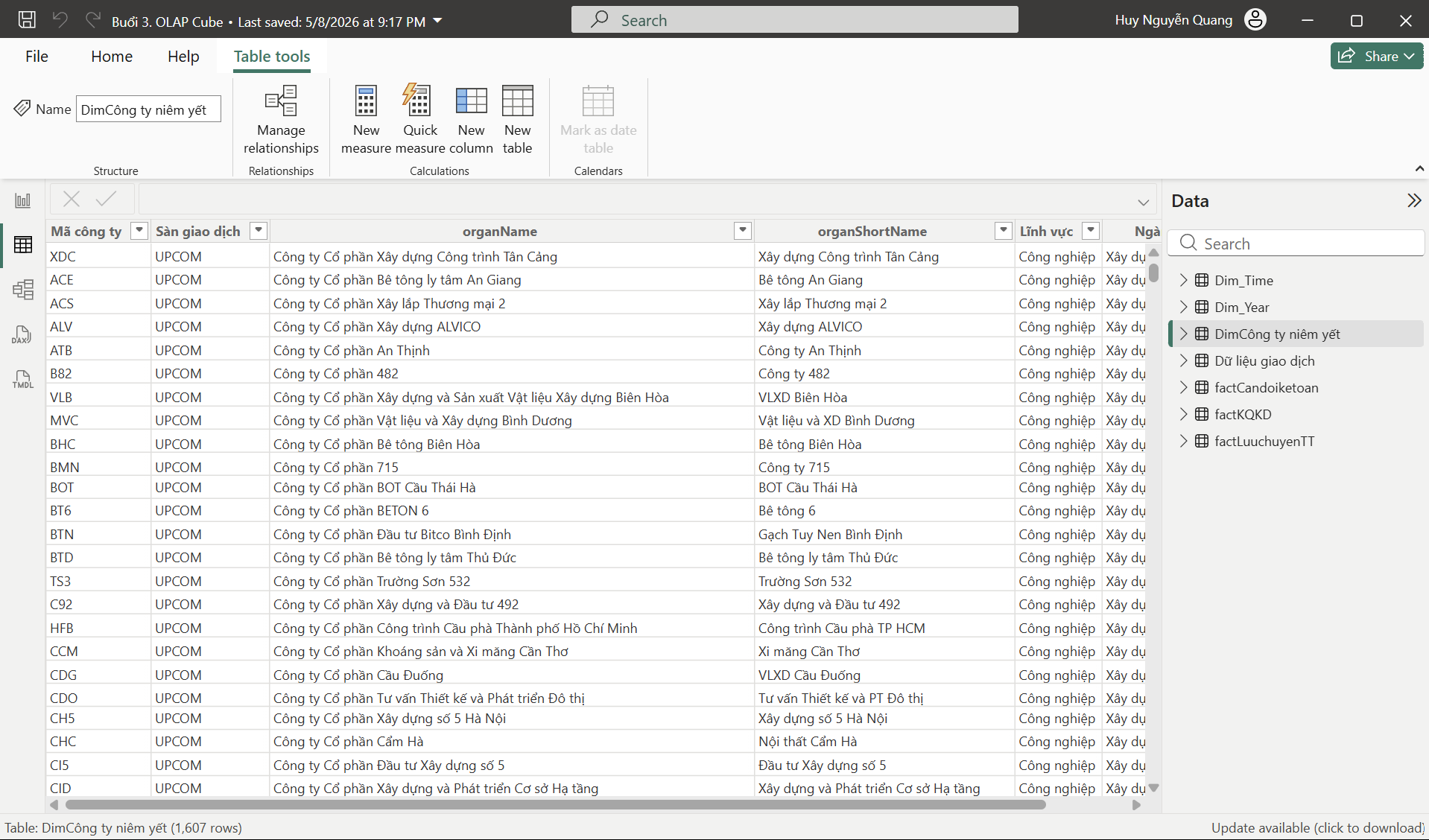
Task: Switch to Report view icon
Action: click(23, 200)
